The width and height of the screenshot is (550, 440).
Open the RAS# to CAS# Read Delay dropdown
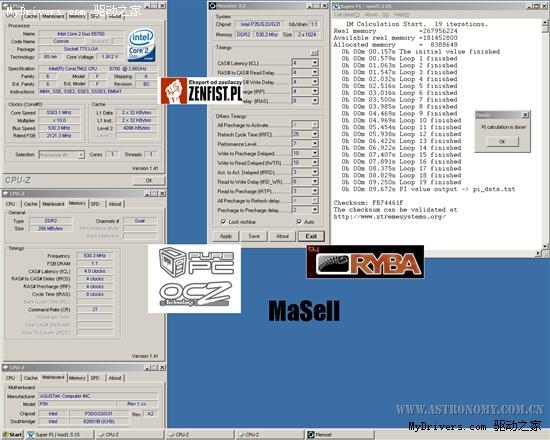click(x=315, y=72)
